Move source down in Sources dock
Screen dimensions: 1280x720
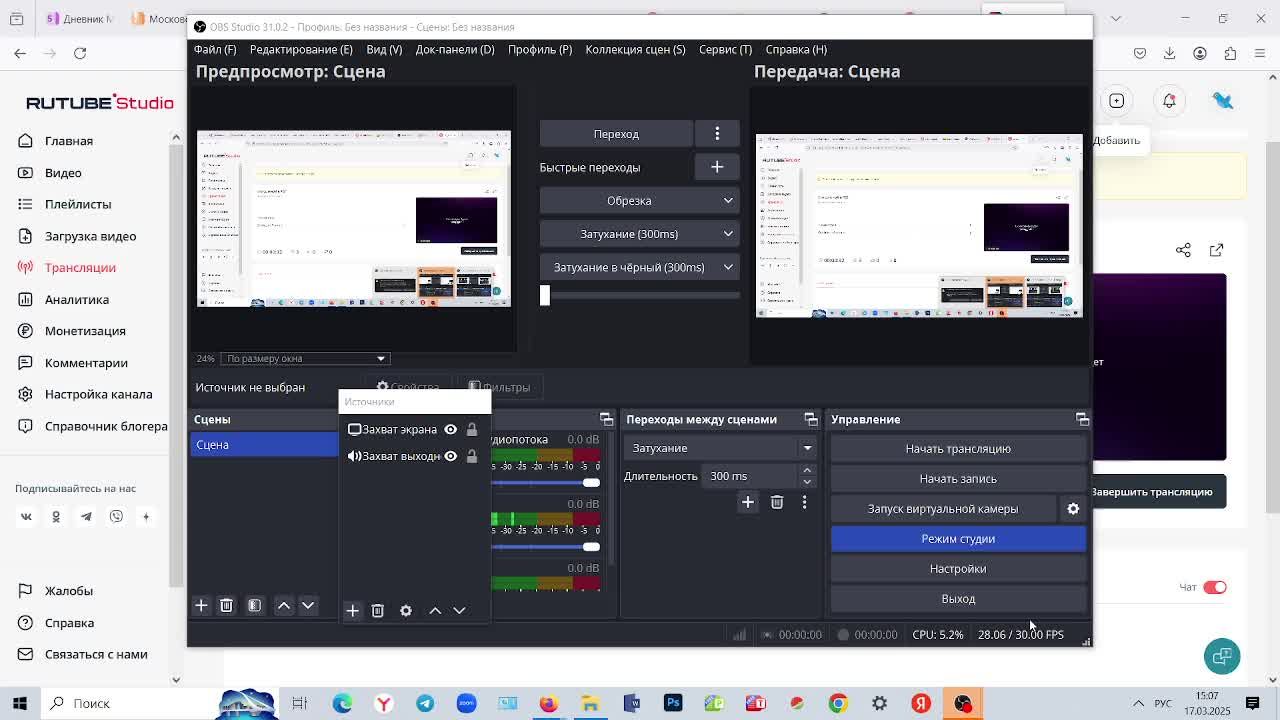459,610
